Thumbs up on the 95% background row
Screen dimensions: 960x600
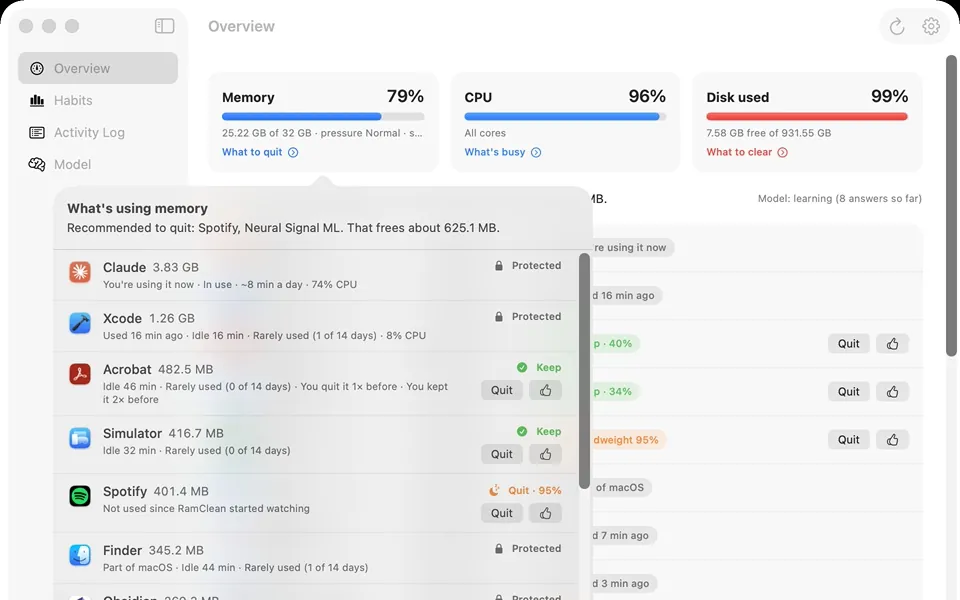coord(893,440)
